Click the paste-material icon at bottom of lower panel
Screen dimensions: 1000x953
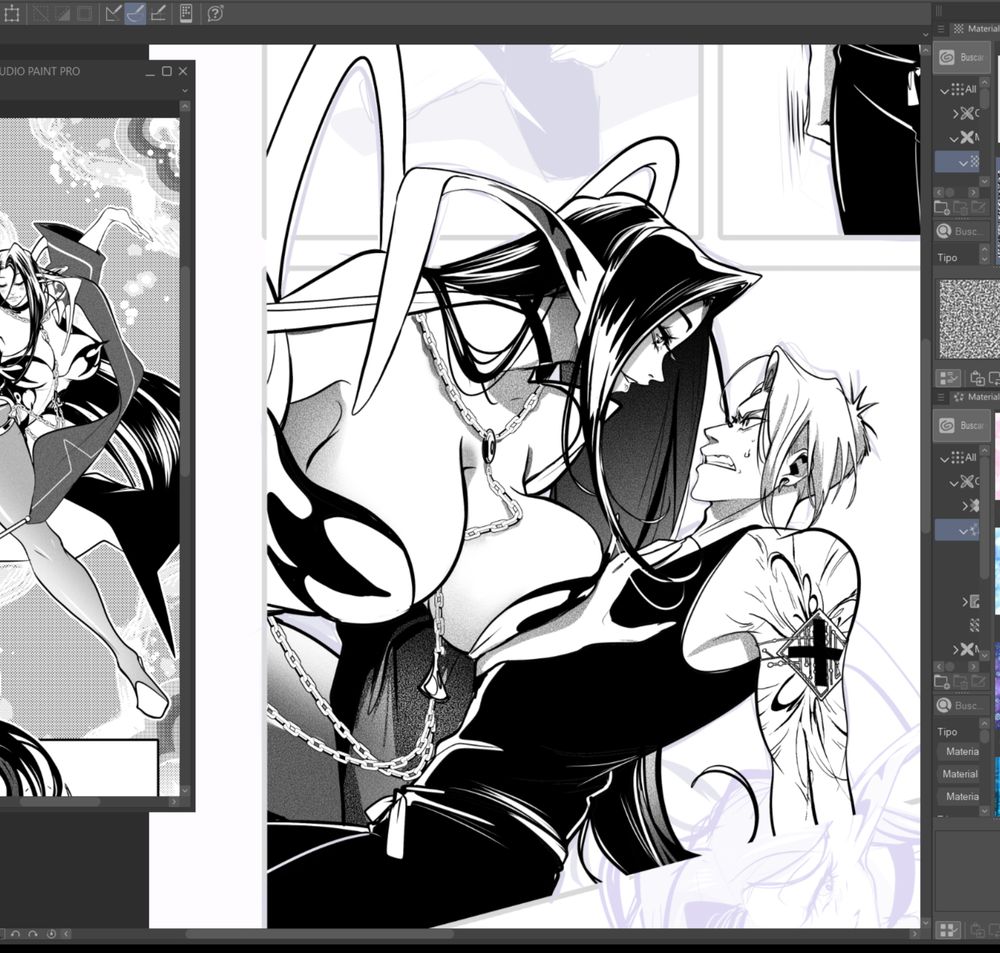pyautogui.click(x=976, y=930)
